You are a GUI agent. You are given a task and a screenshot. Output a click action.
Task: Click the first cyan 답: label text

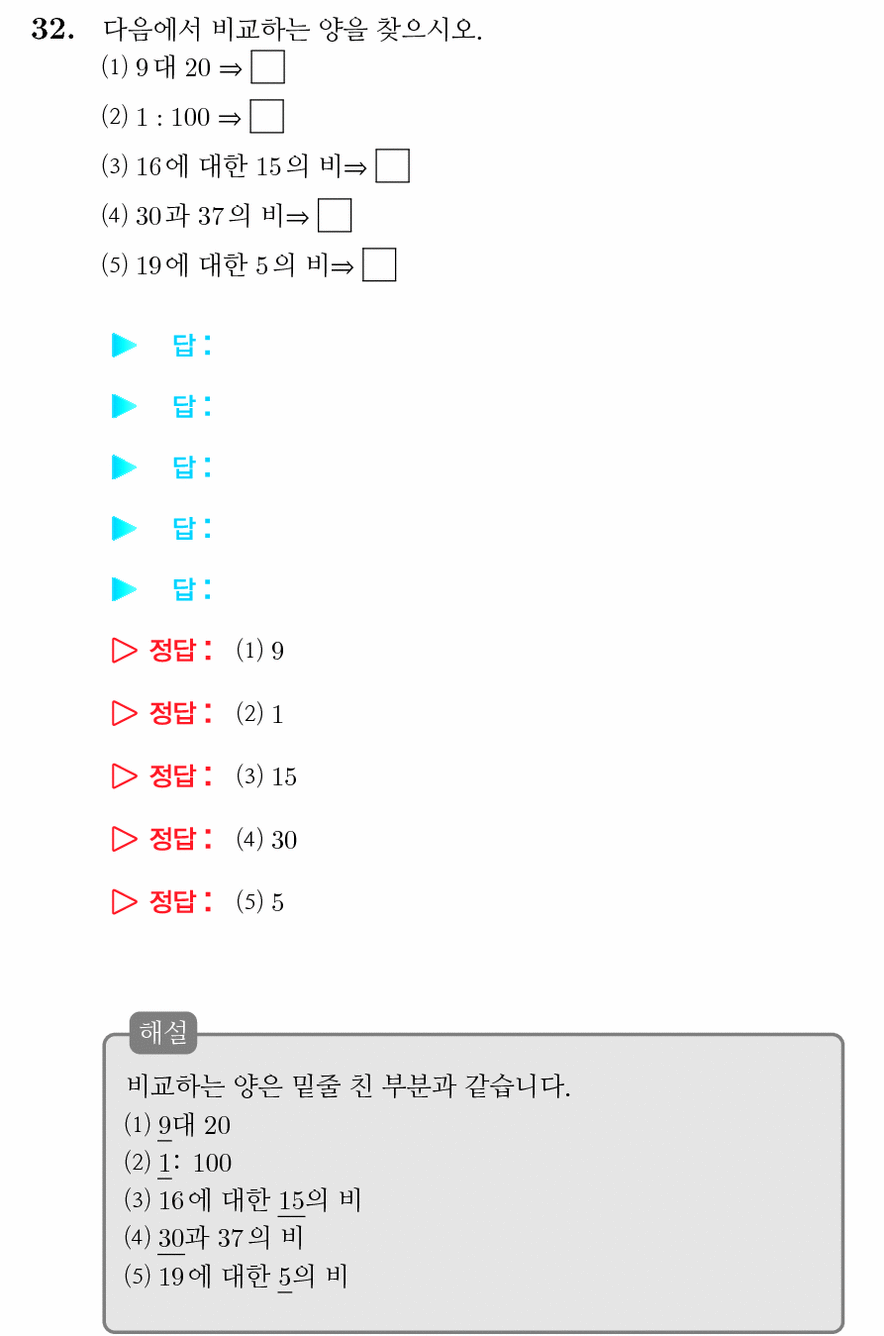192,347
